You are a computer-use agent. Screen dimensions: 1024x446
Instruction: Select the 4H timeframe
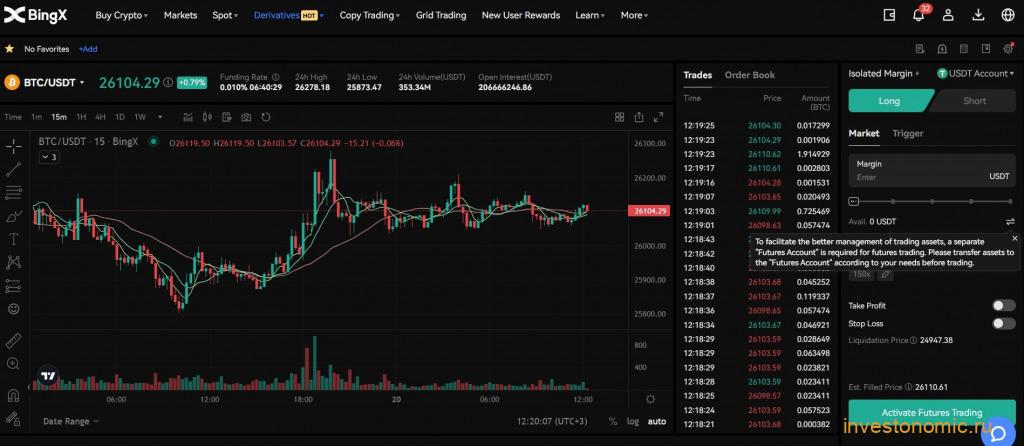pos(100,118)
